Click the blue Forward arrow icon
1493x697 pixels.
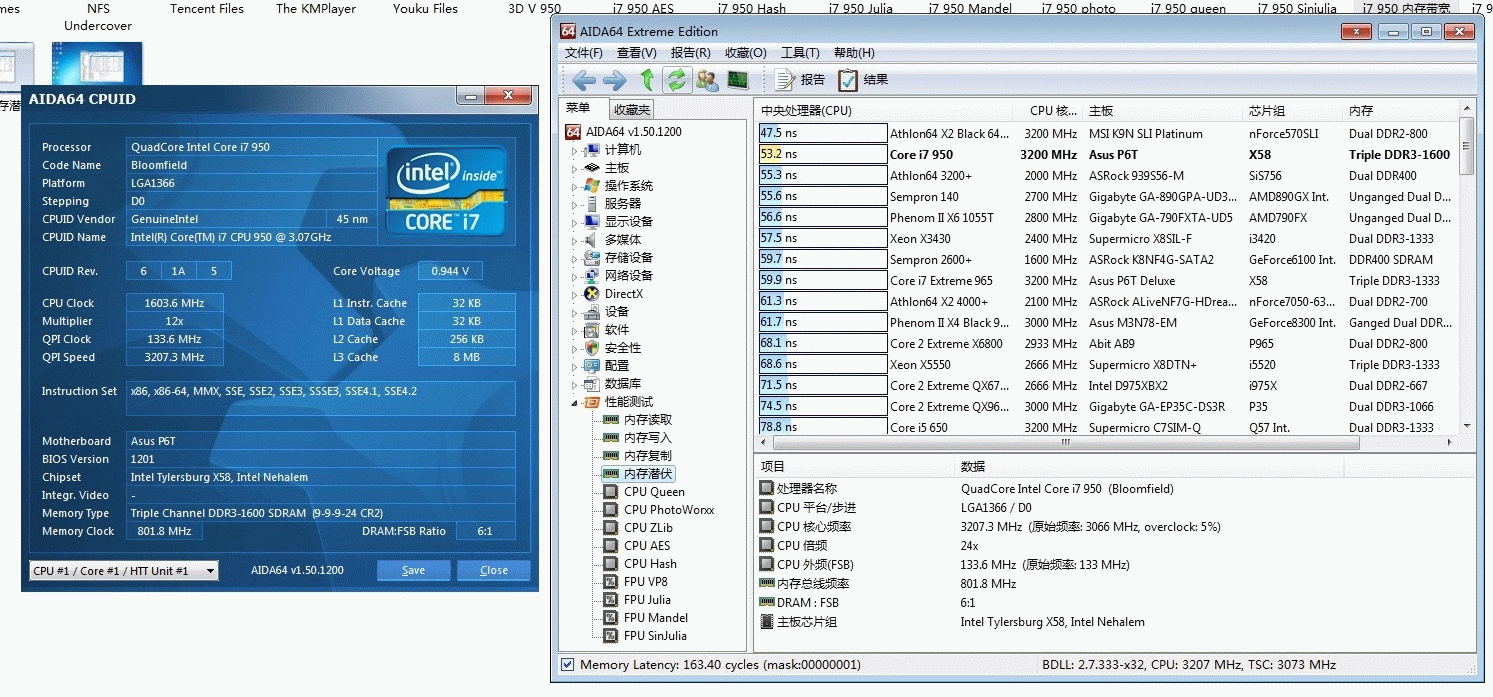coord(614,80)
